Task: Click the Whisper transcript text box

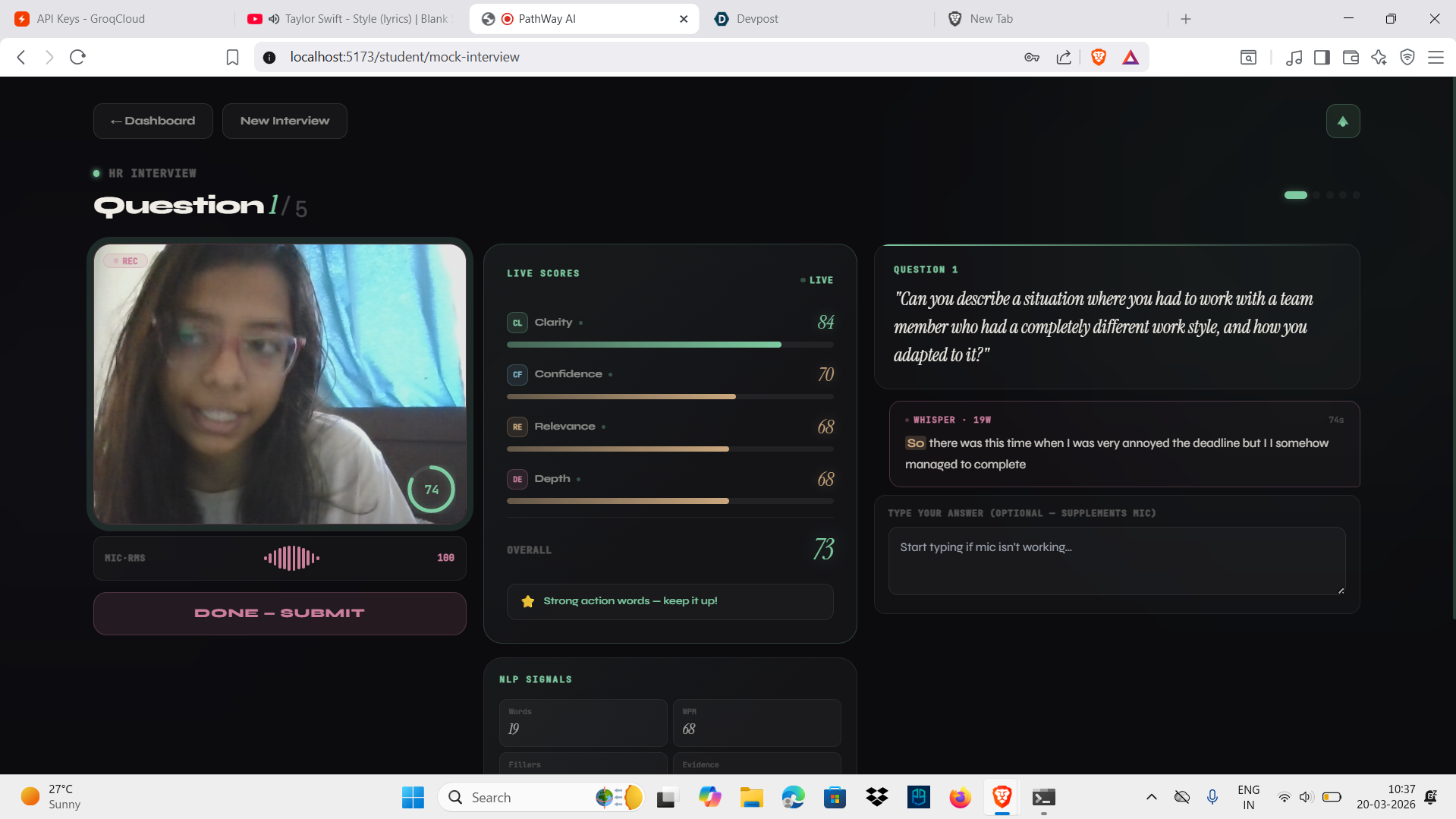Action: click(x=1124, y=444)
